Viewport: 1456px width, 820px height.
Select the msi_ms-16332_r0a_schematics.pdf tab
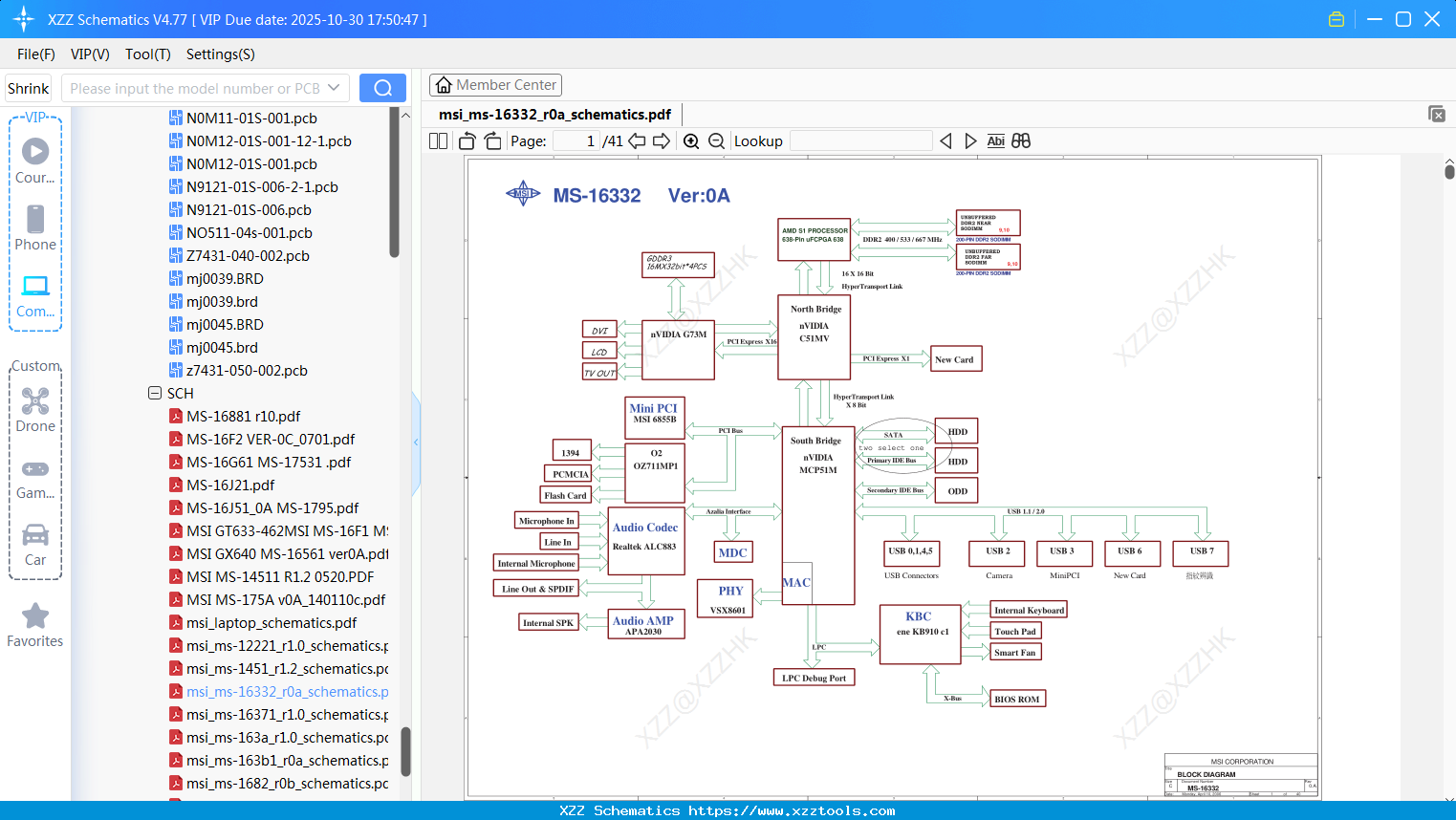[554, 114]
